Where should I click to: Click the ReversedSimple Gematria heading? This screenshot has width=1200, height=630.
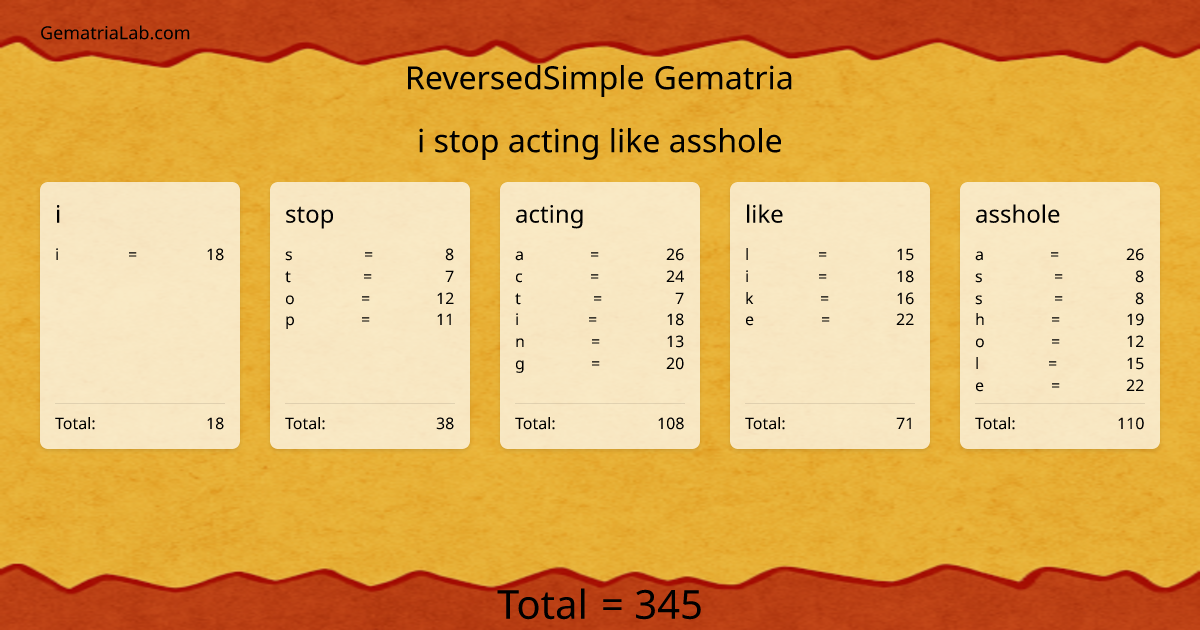coord(600,78)
